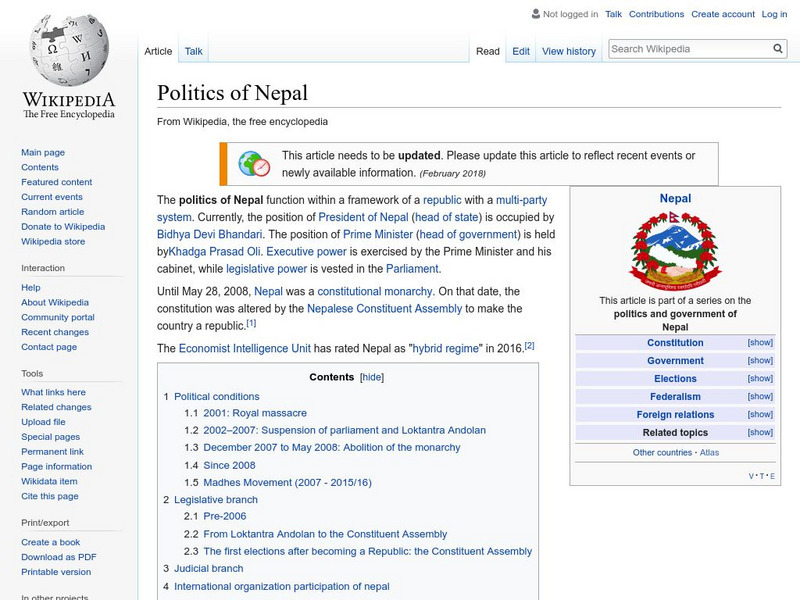Click the Wikipedia globe logo

point(69,51)
